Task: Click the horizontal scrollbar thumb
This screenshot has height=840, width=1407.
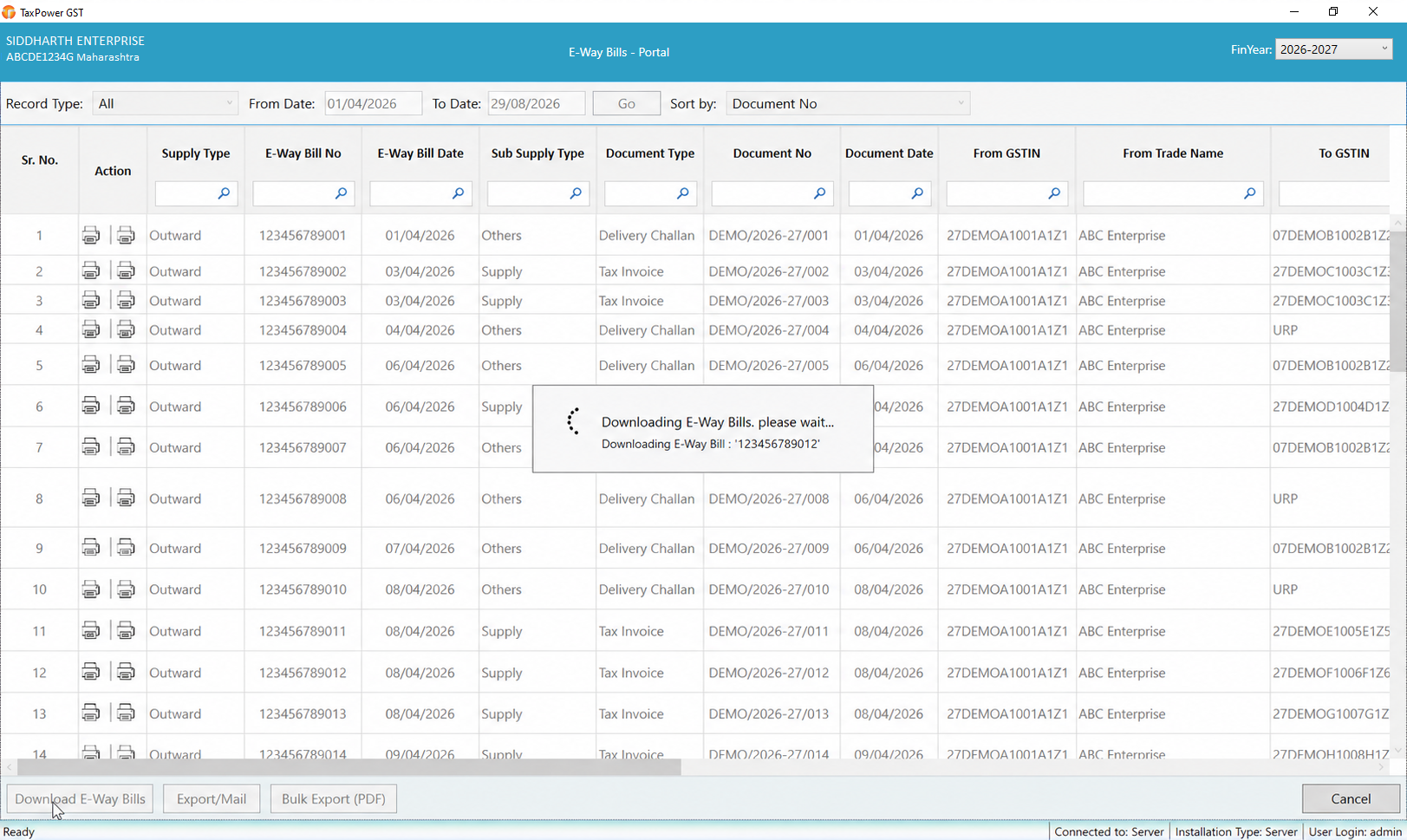Action: (349, 767)
